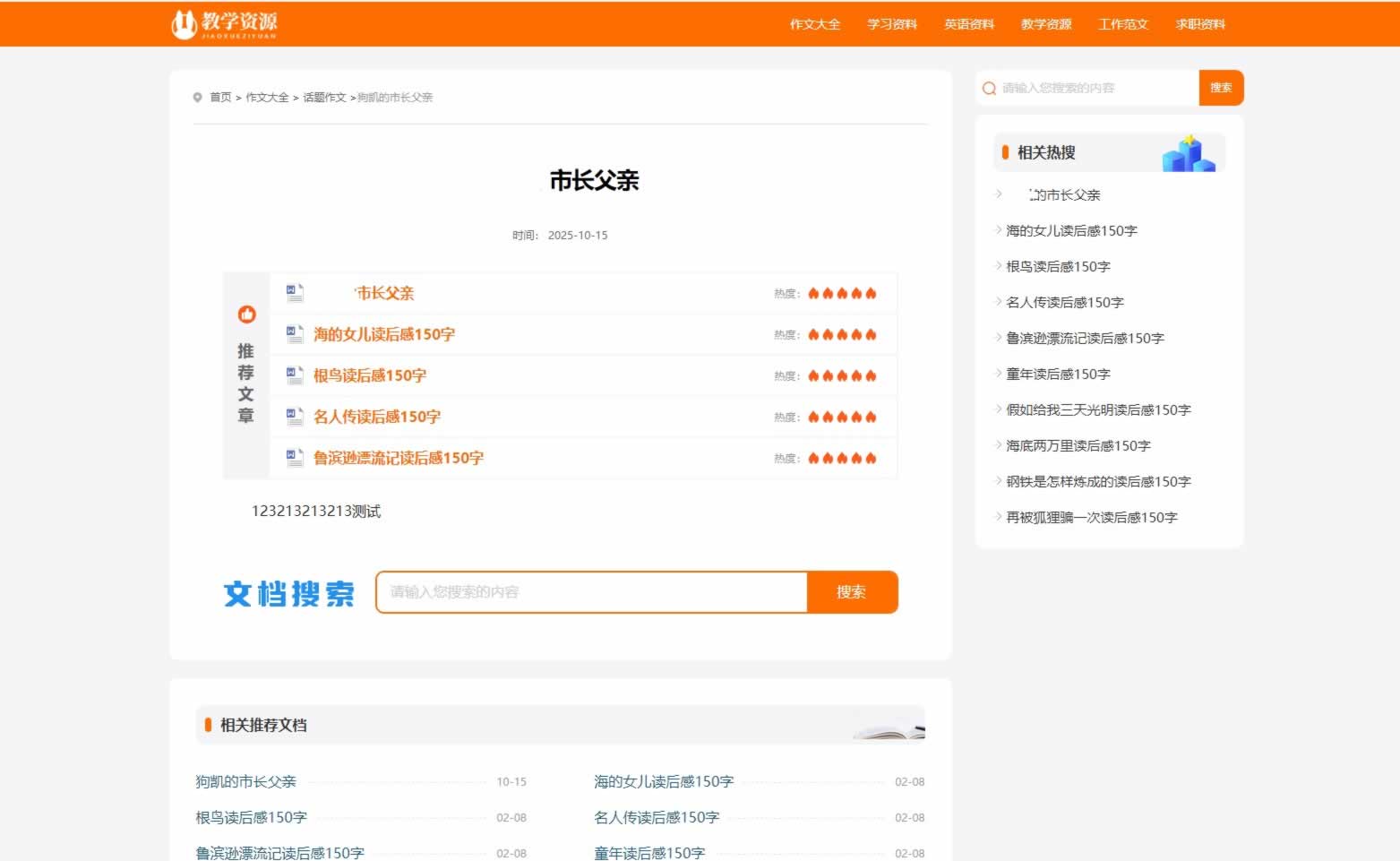1400x861 pixels.
Task: Open 假如给我三天光明读后感150字 in 相关热搜
Action: [1098, 410]
